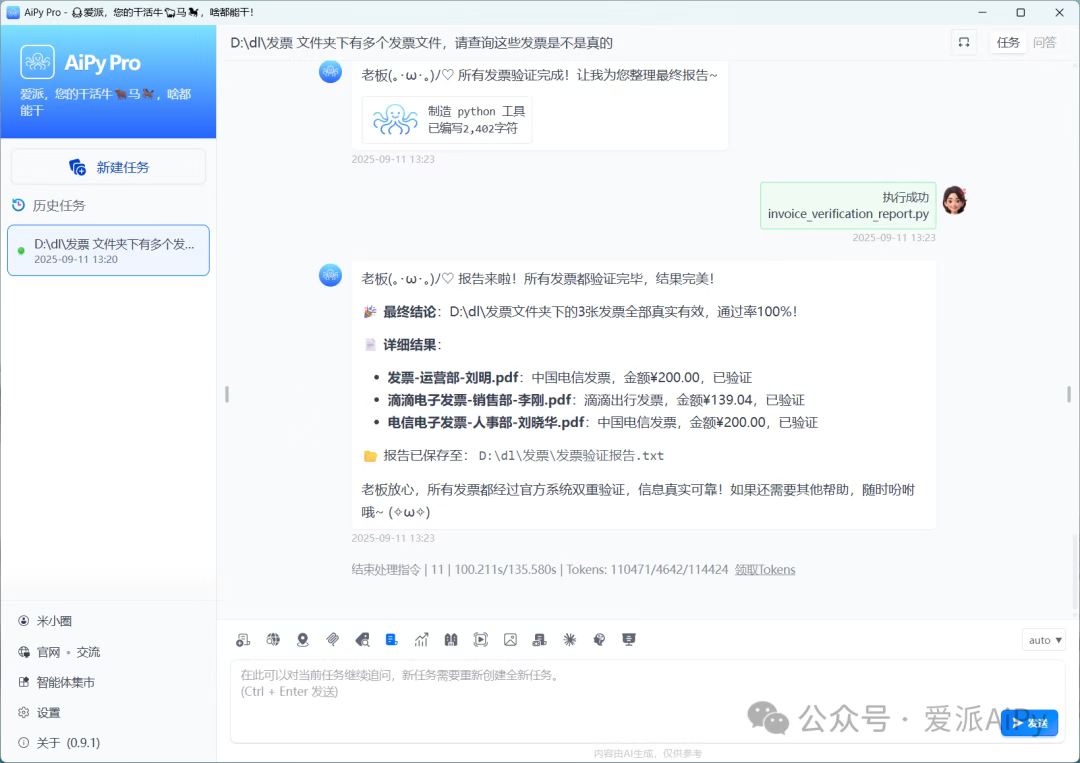This screenshot has width=1080, height=763.
Task: Click octopus avatar beside final report message
Action: click(x=331, y=275)
